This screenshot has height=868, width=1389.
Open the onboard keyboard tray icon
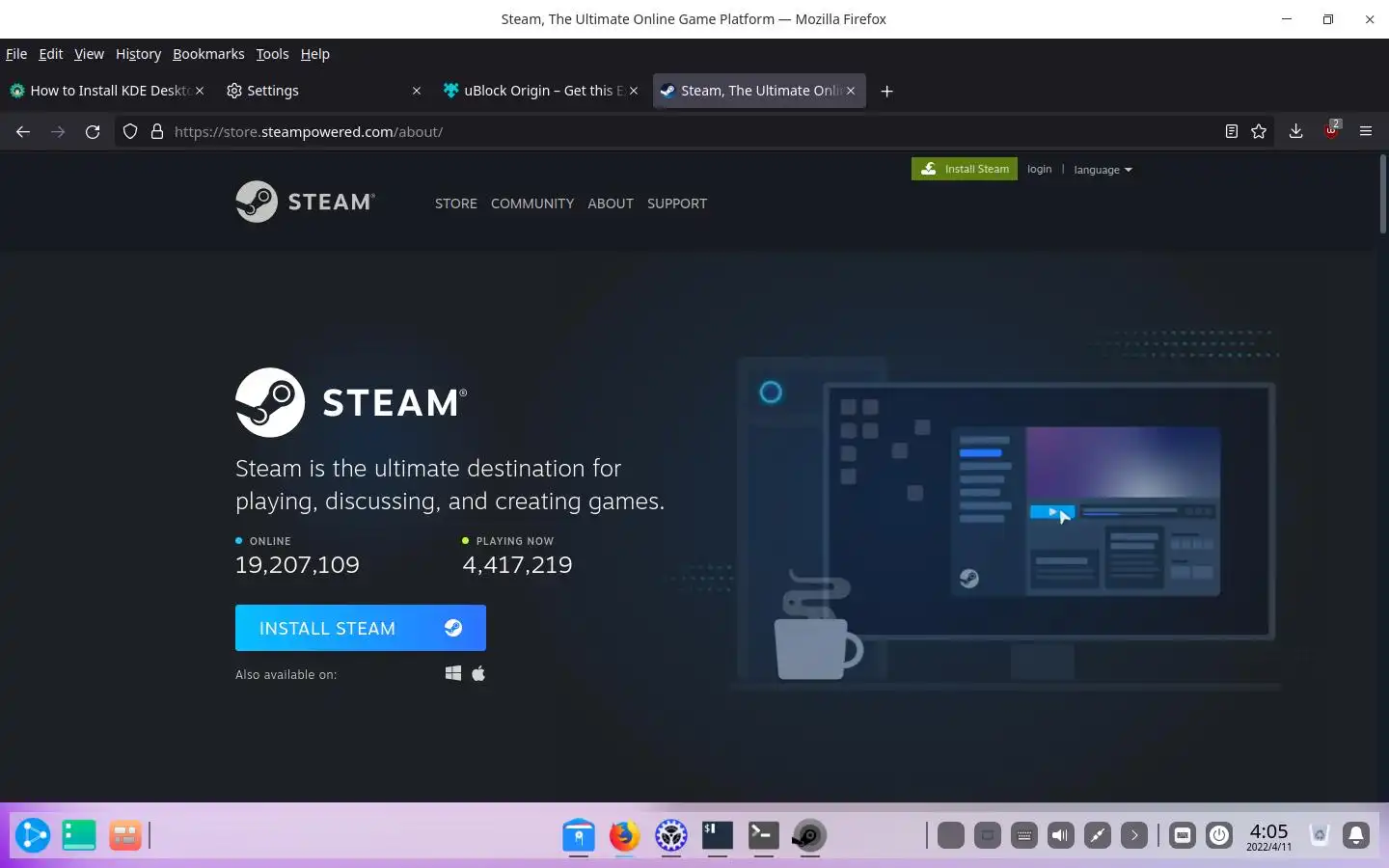1183,835
